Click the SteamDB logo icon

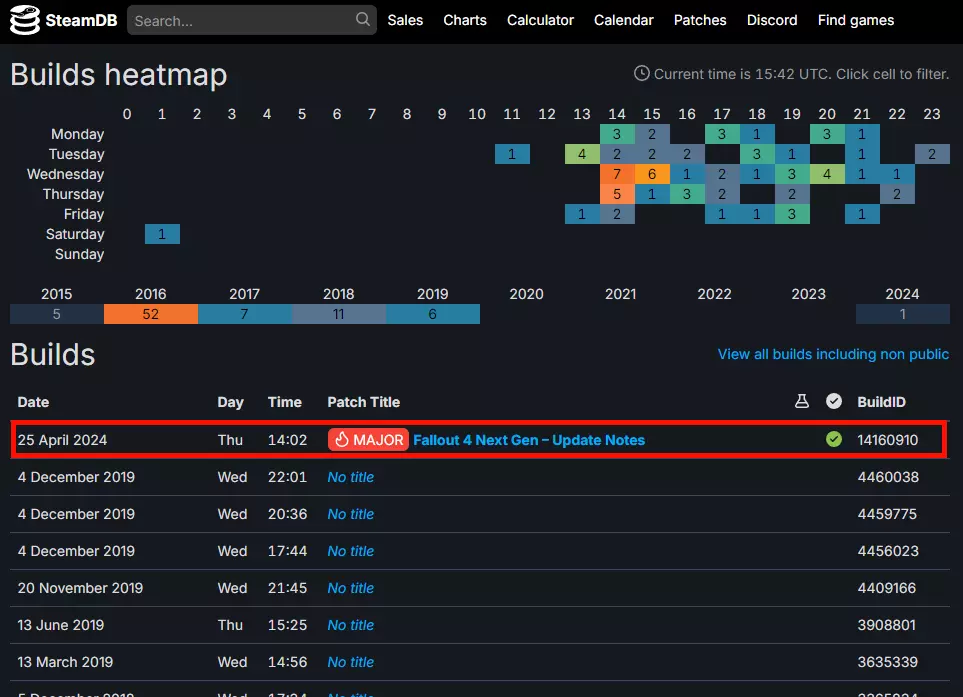25,20
